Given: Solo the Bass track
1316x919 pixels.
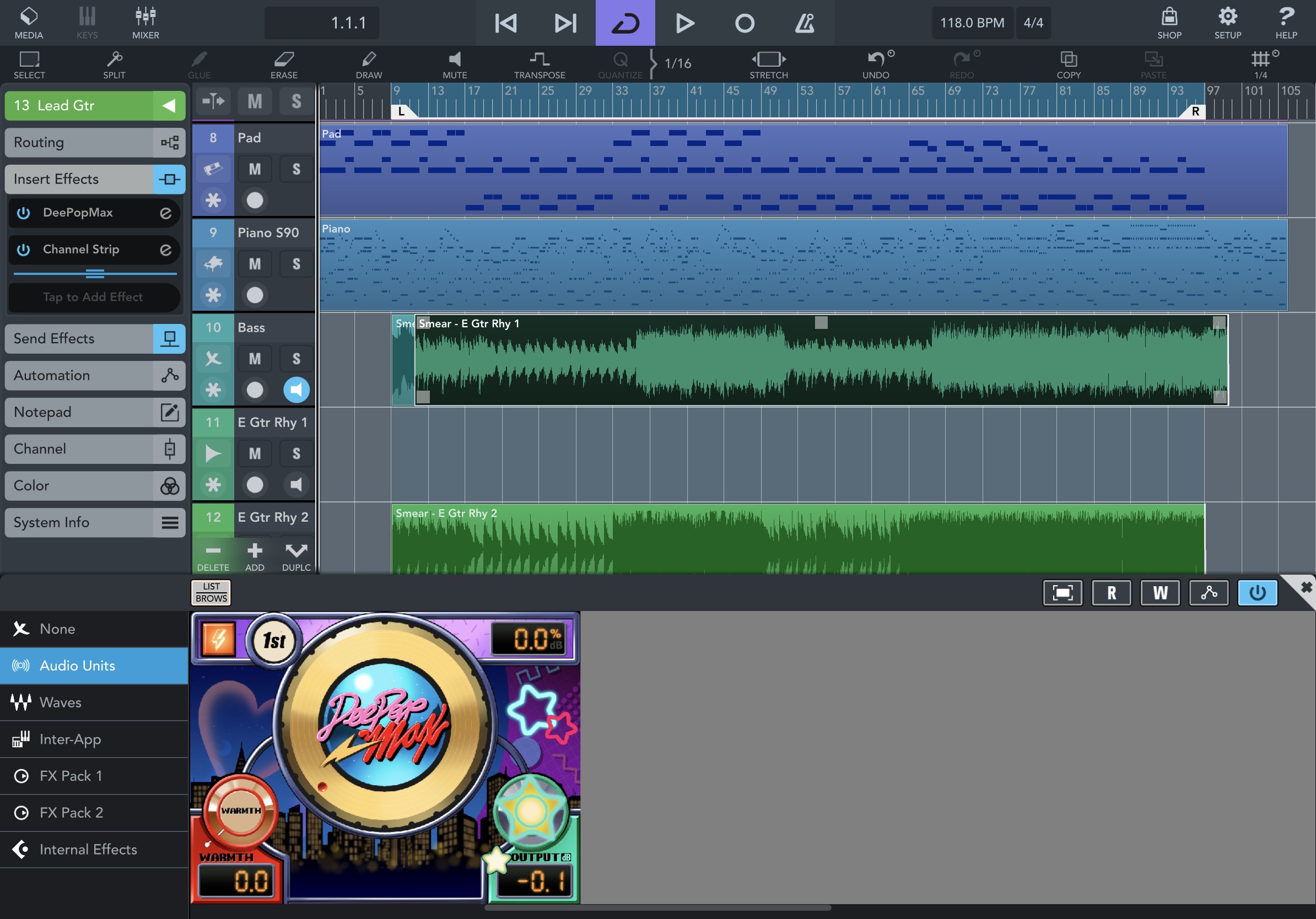Looking at the screenshot, I should [296, 359].
